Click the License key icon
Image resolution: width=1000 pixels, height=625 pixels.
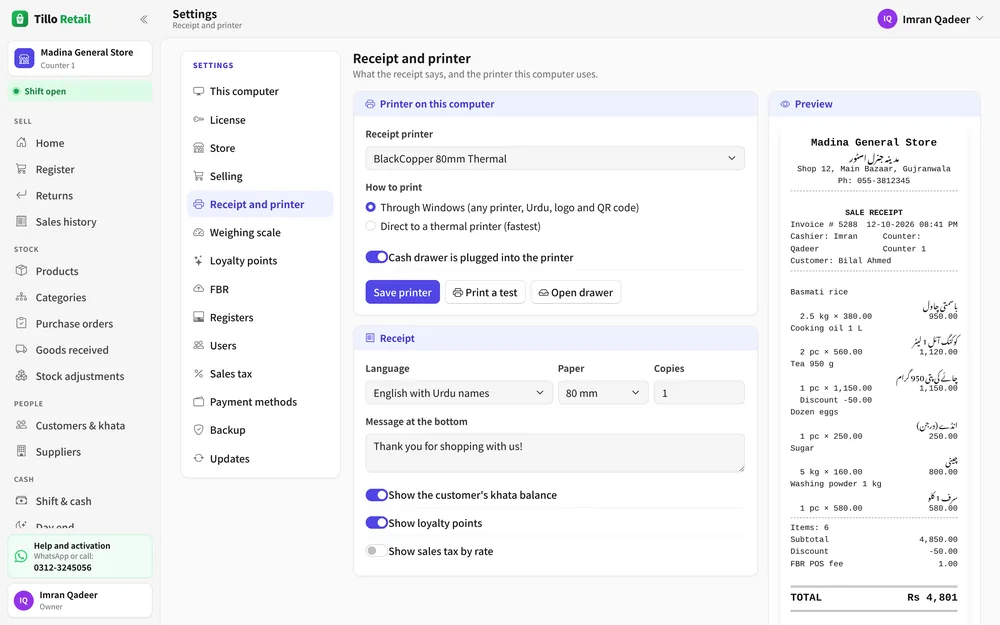(x=198, y=119)
